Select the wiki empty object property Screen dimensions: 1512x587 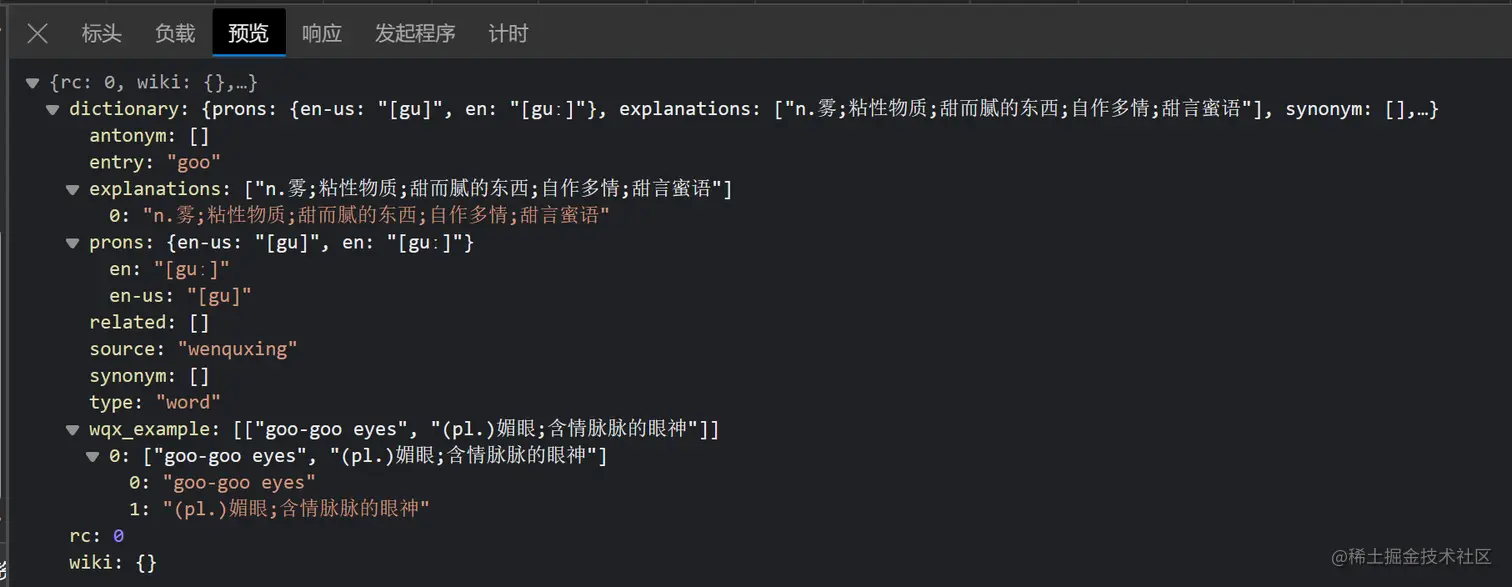coord(110,562)
